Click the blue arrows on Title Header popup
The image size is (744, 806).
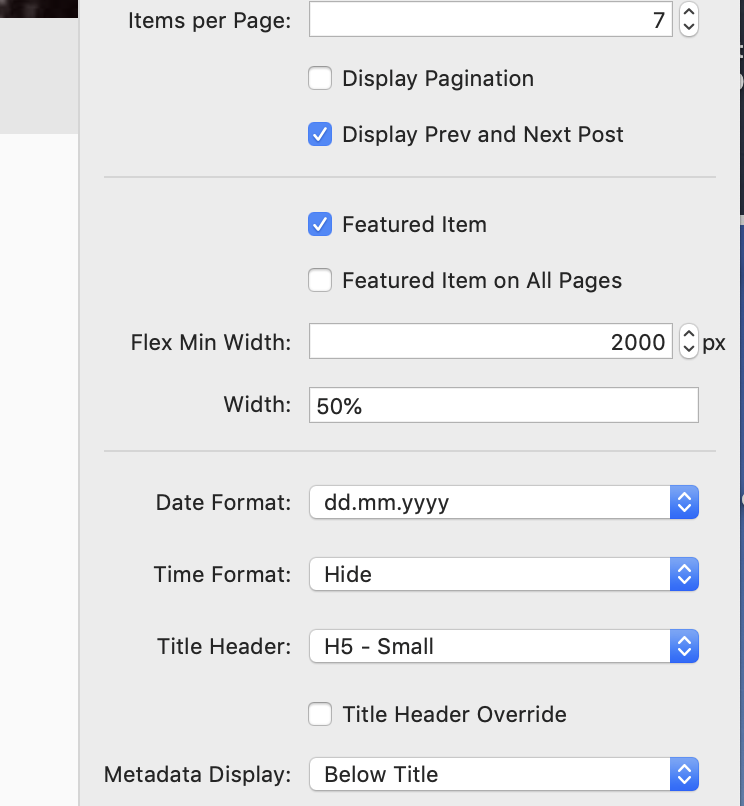pyautogui.click(x=684, y=646)
